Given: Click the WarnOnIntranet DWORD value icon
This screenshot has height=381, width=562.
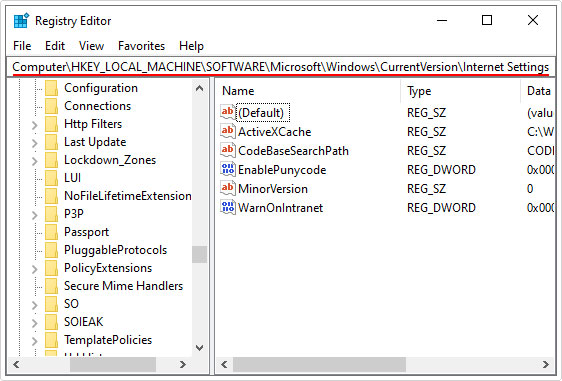Looking at the screenshot, I should (x=228, y=207).
